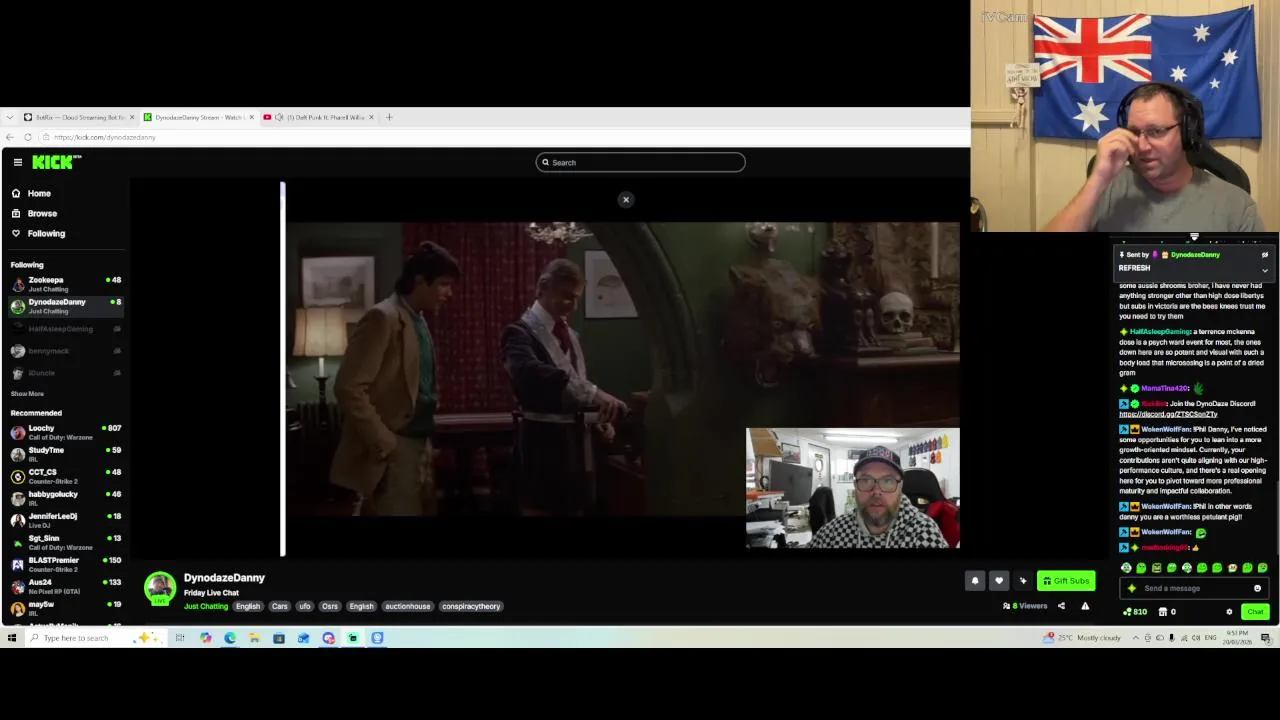Screen dimensions: 1280x720
Task: Click DynodazeDanny's live avatar
Action: (x=160, y=588)
